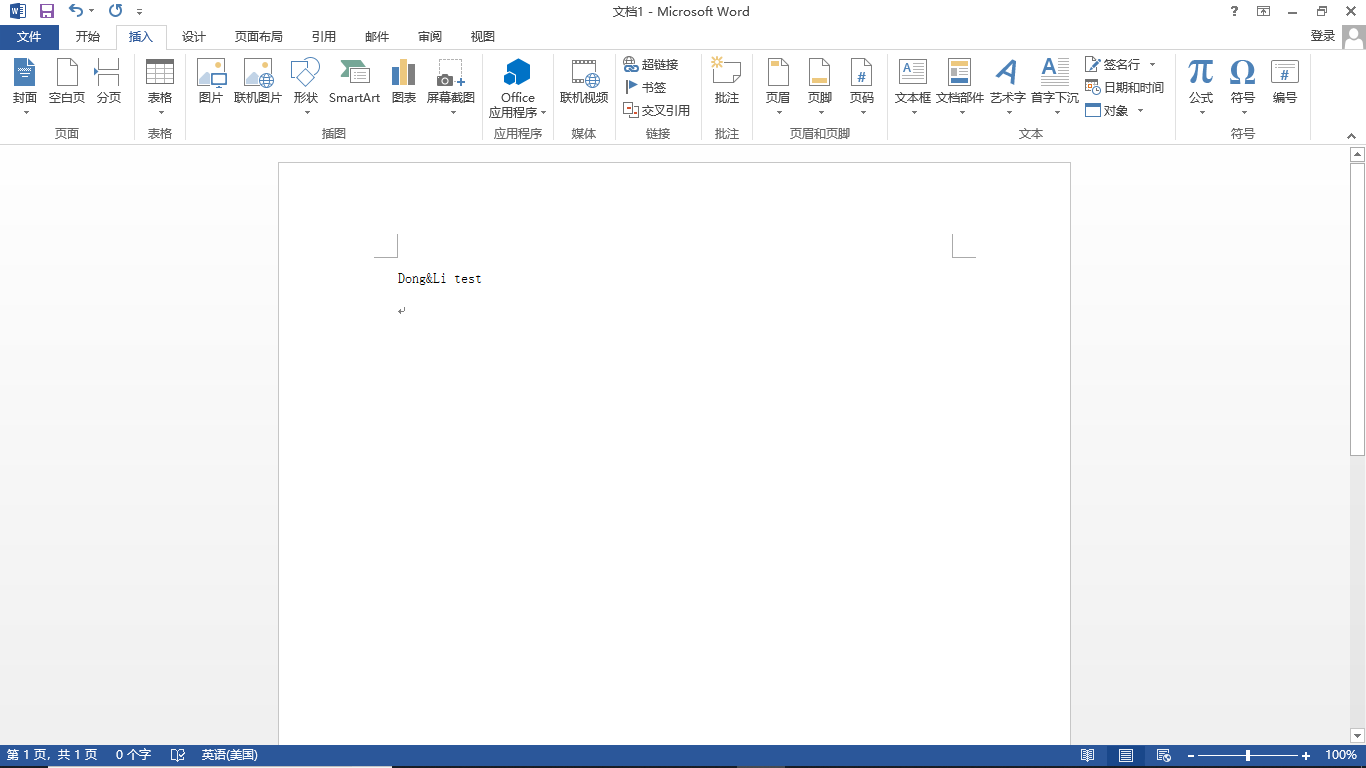1366x768 pixels.
Task: Switch to the Home (开始) tab
Action: tap(88, 36)
